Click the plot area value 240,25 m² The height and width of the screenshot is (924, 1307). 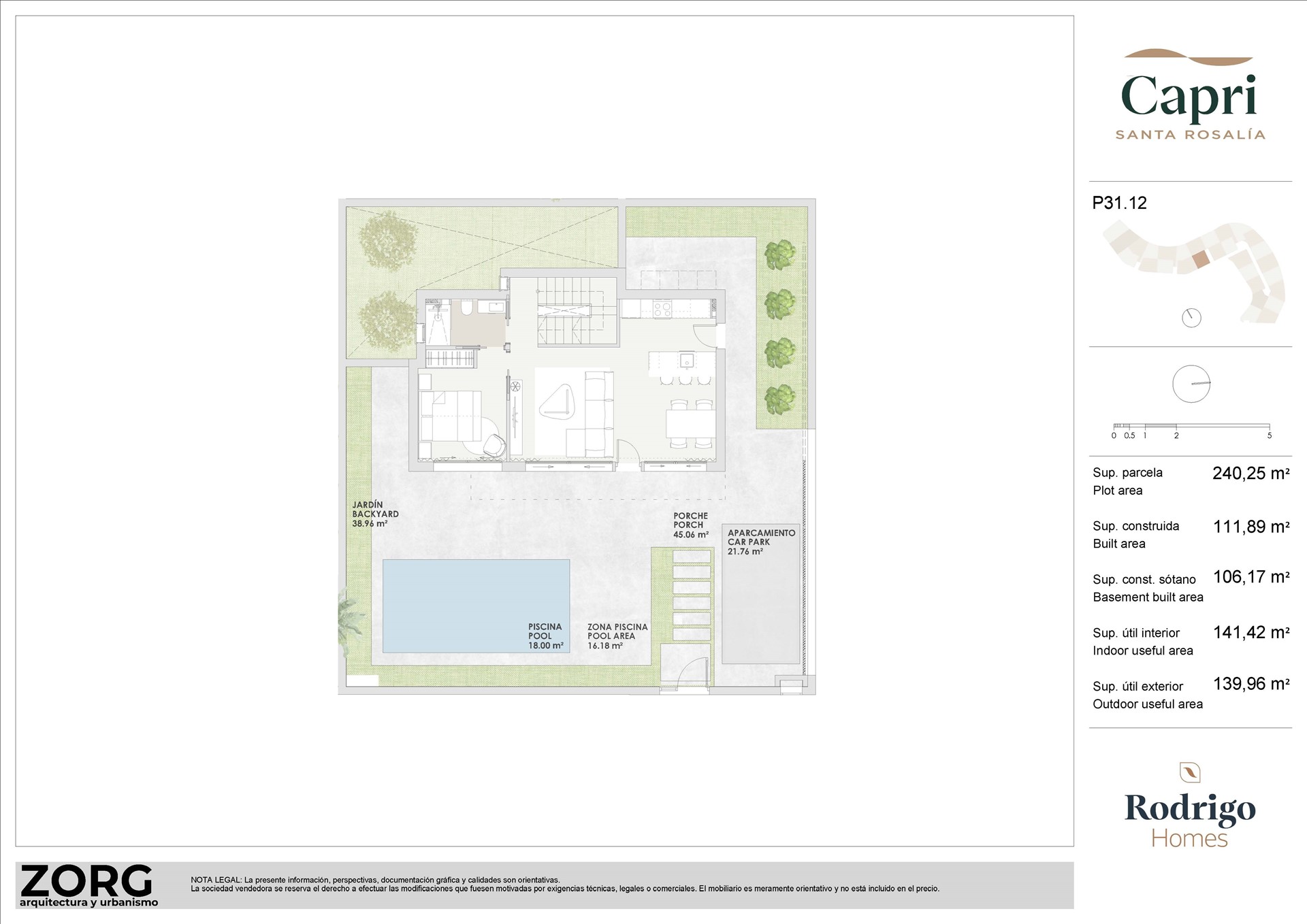pyautogui.click(x=1250, y=474)
